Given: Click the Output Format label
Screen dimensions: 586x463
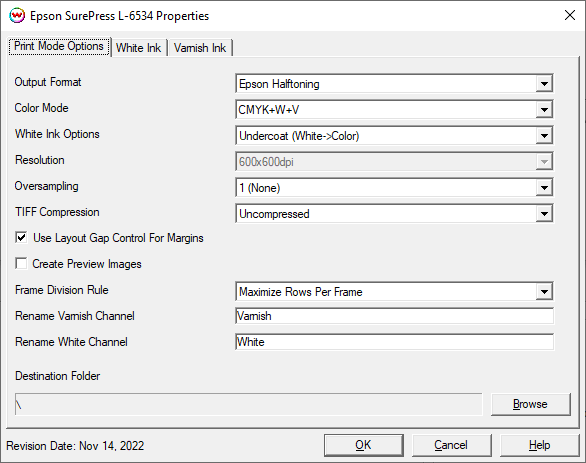Looking at the screenshot, I should [x=48, y=82].
